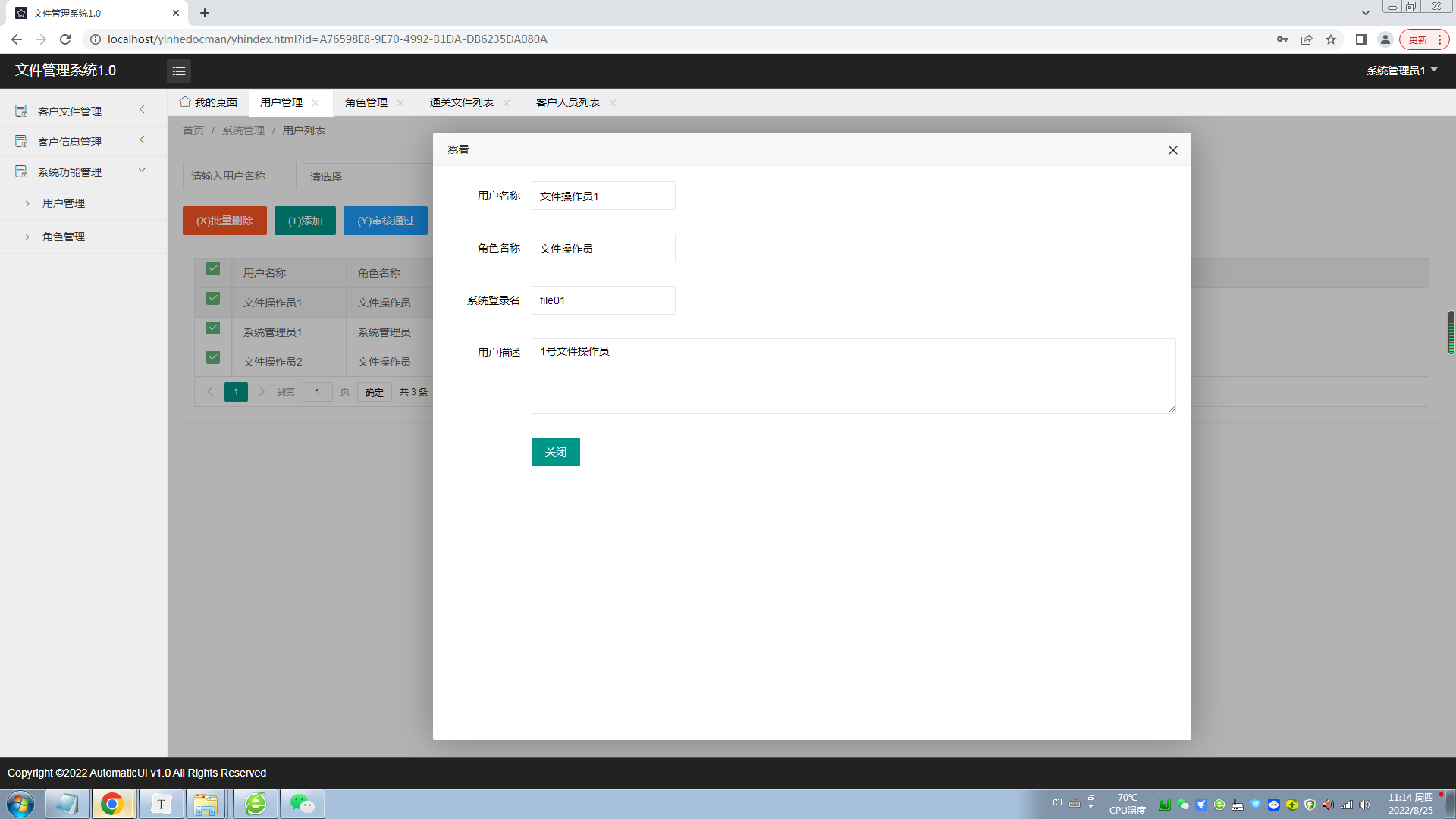Image resolution: width=1456 pixels, height=819 pixels.
Task: Switch to 我的桌面 tab
Action: click(209, 102)
